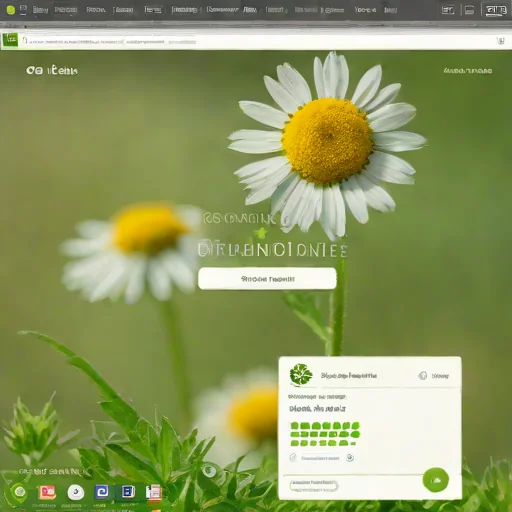The image size is (512, 512).
Task: Click the green square logo beside the address bar
Action: coord(10,40)
